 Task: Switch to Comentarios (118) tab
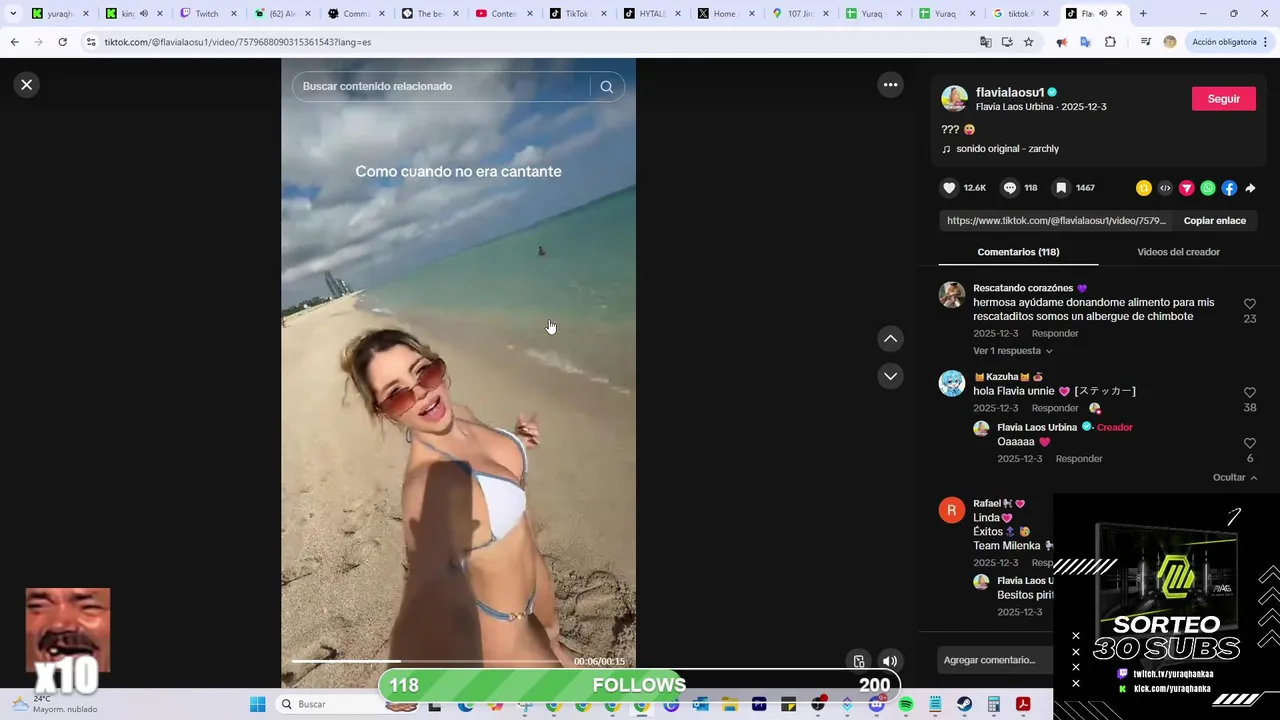point(1018,252)
